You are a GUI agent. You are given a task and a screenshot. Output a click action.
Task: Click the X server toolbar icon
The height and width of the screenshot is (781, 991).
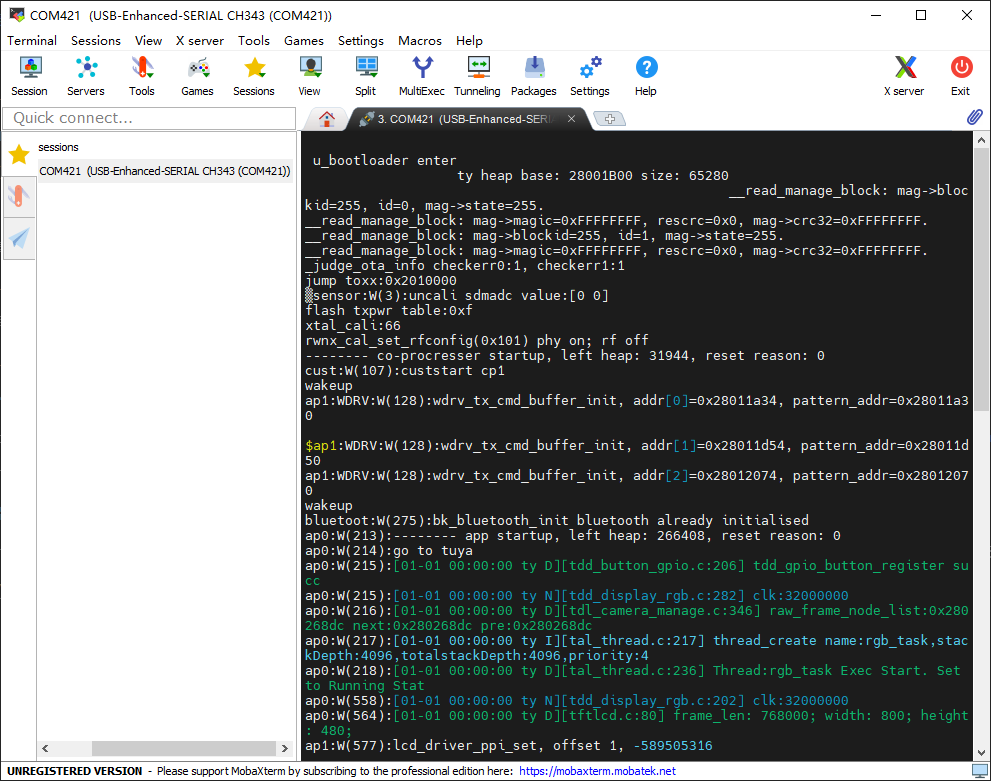coord(904,76)
